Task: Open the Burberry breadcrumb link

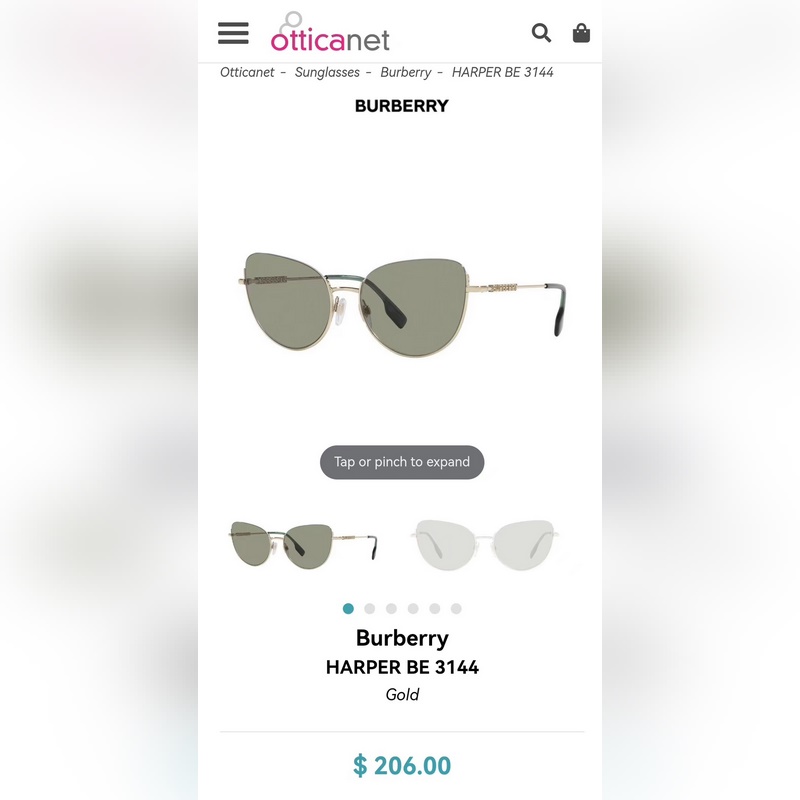Action: point(406,72)
